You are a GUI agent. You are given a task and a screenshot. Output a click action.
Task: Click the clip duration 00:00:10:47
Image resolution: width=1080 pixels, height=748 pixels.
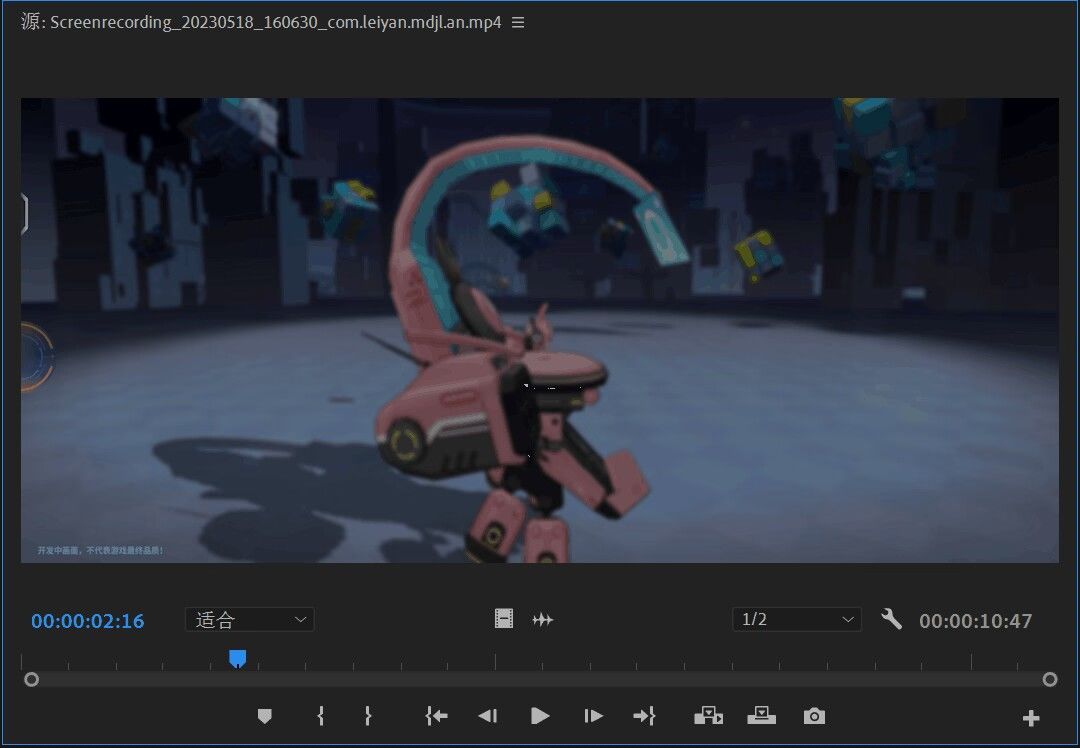[975, 621]
